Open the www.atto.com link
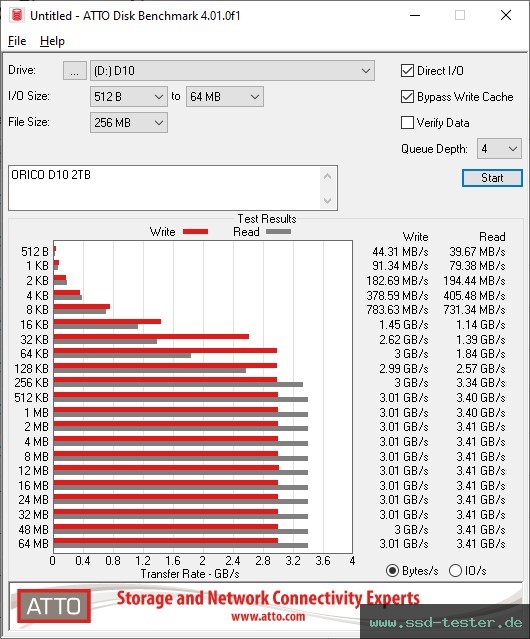 pos(268,616)
